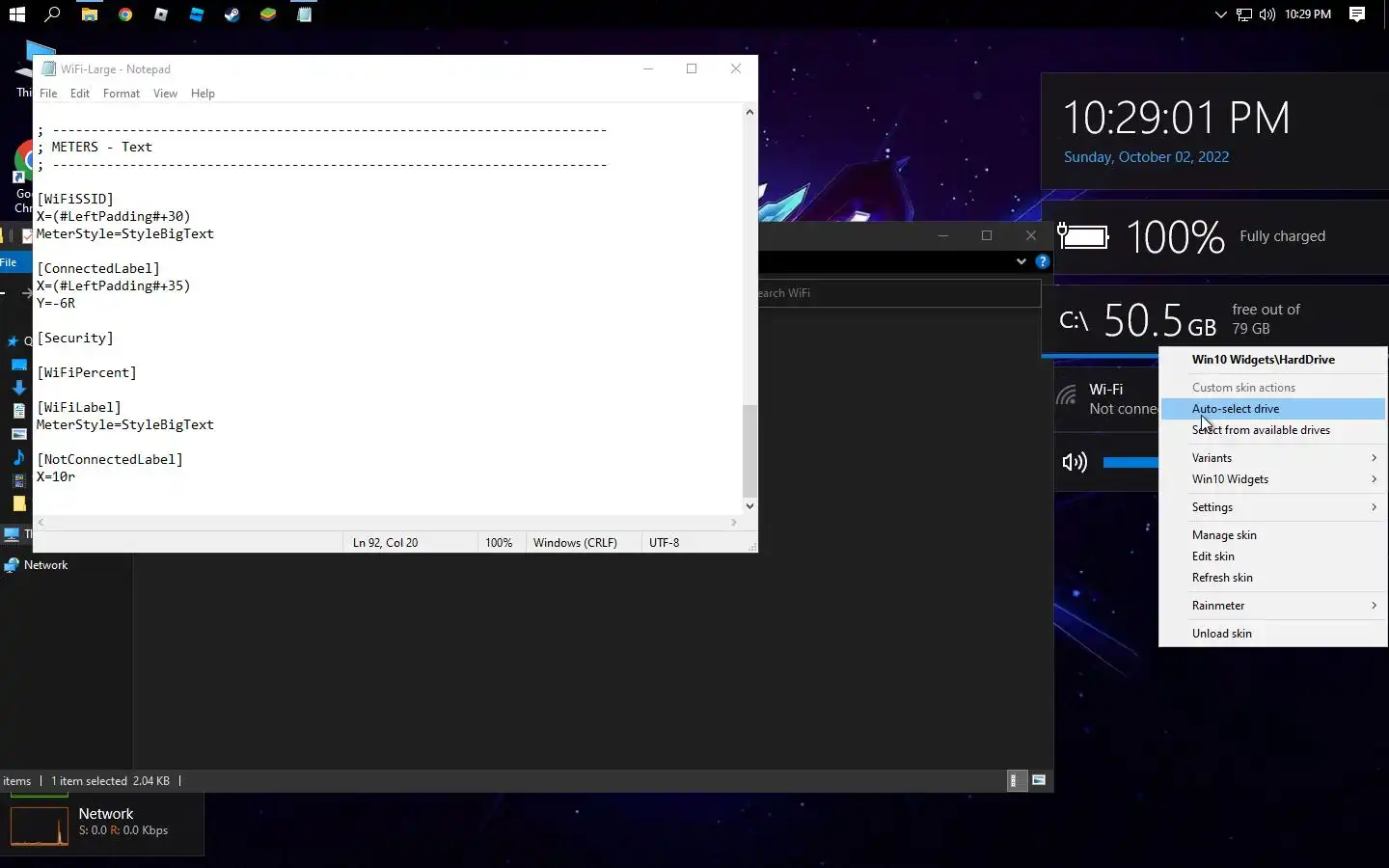Click the [NotConnectedLabel] line
The height and width of the screenshot is (868, 1389).
[x=110, y=459]
